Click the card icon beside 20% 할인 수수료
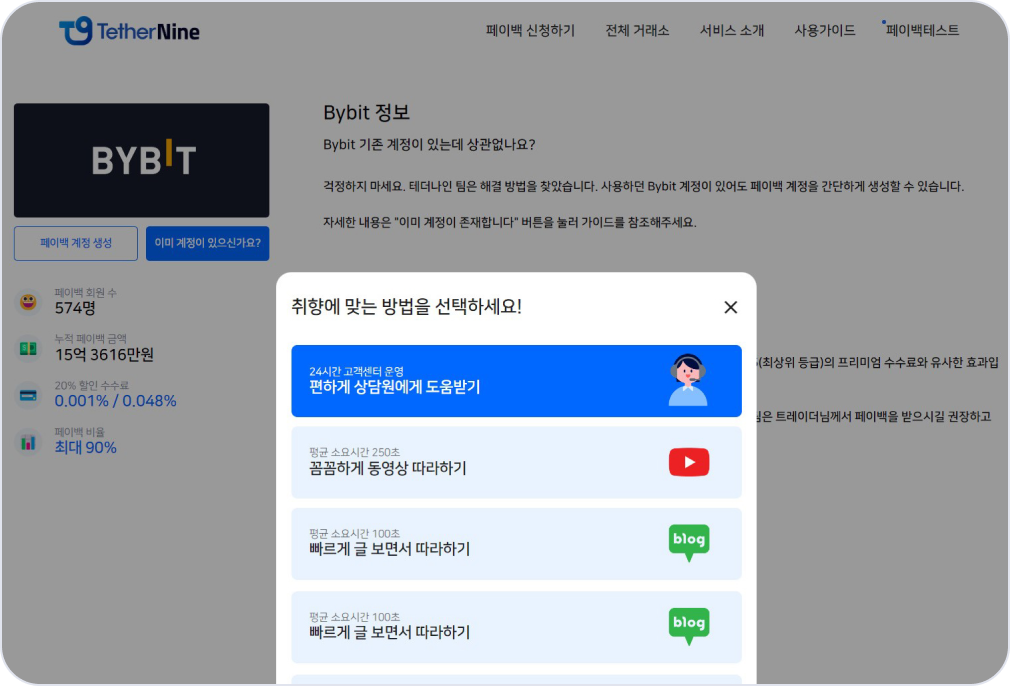 pyautogui.click(x=28, y=394)
